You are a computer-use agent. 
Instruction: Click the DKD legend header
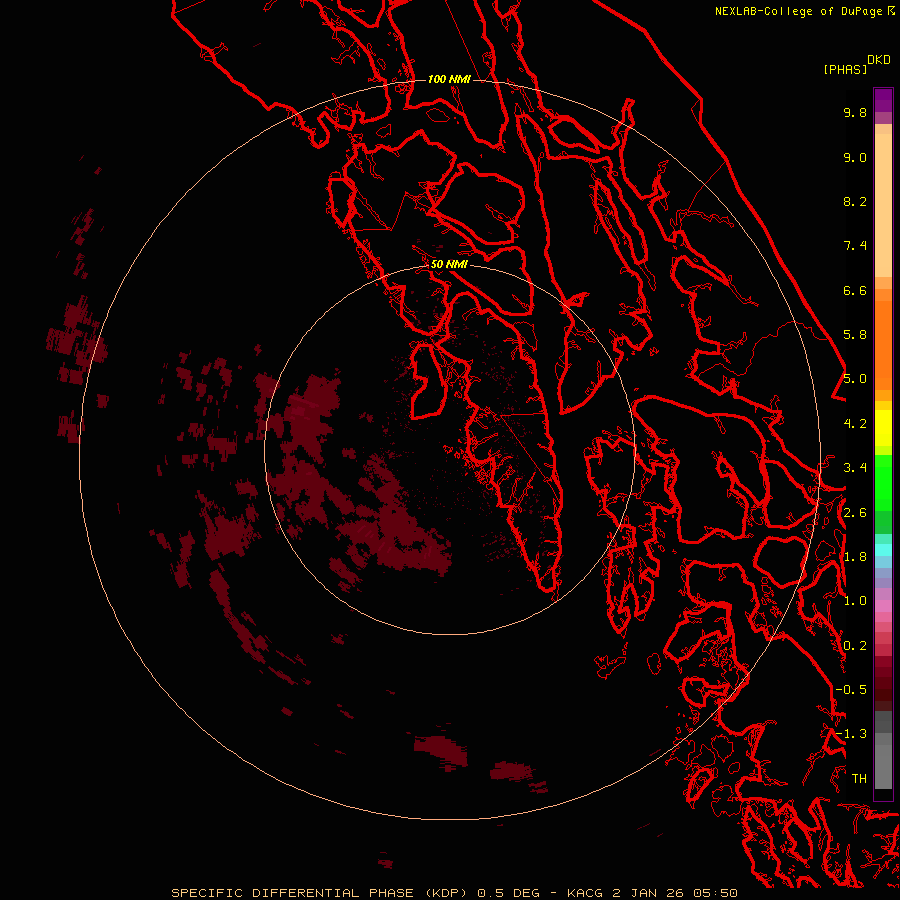coord(879,60)
